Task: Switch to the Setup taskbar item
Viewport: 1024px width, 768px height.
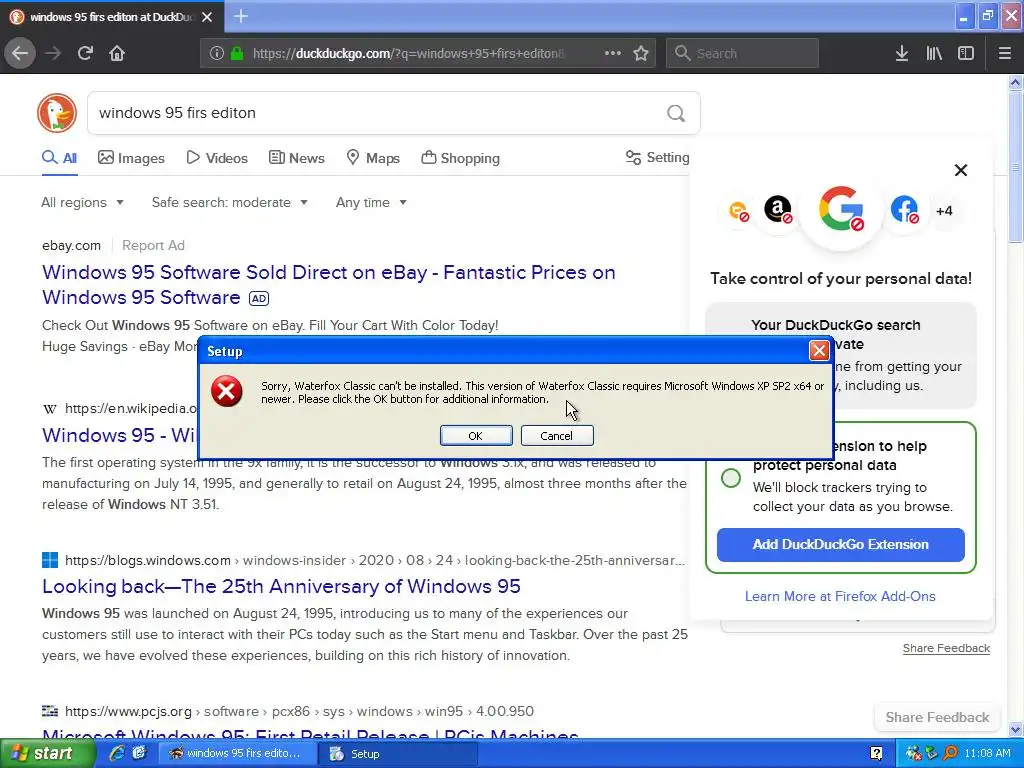Action: tap(398, 754)
